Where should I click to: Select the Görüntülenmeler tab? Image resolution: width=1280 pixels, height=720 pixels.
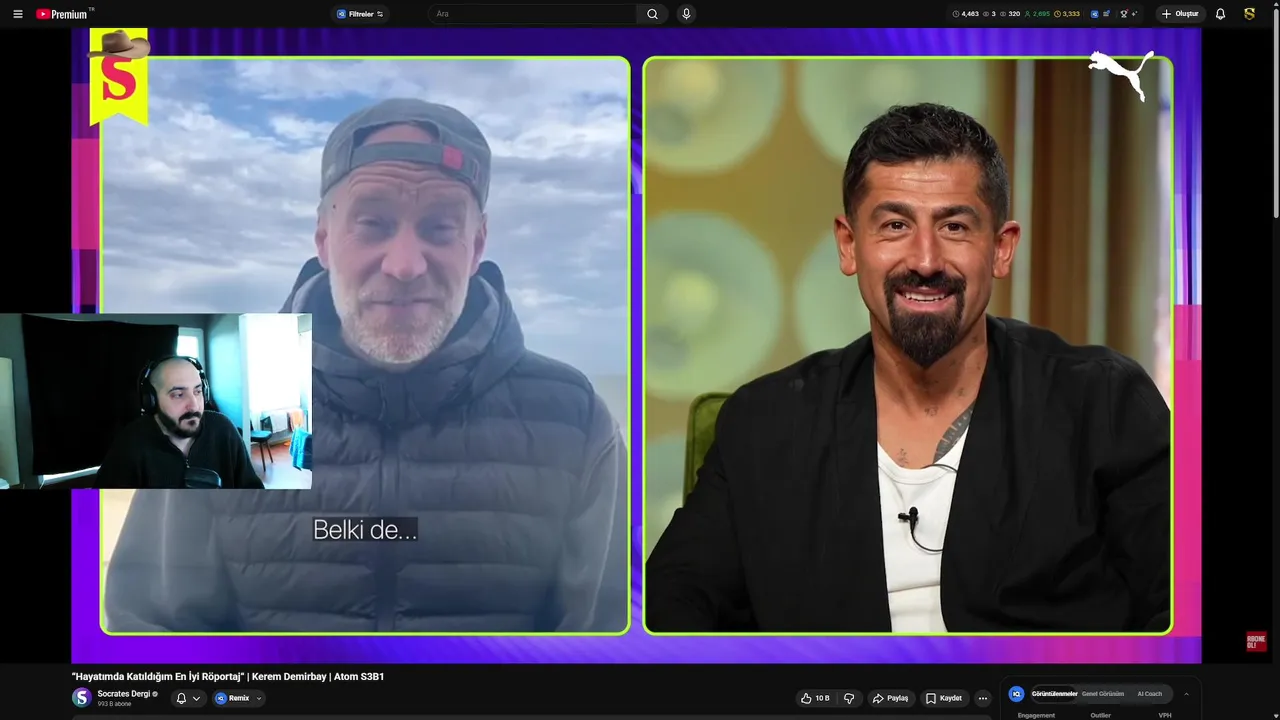point(1054,694)
